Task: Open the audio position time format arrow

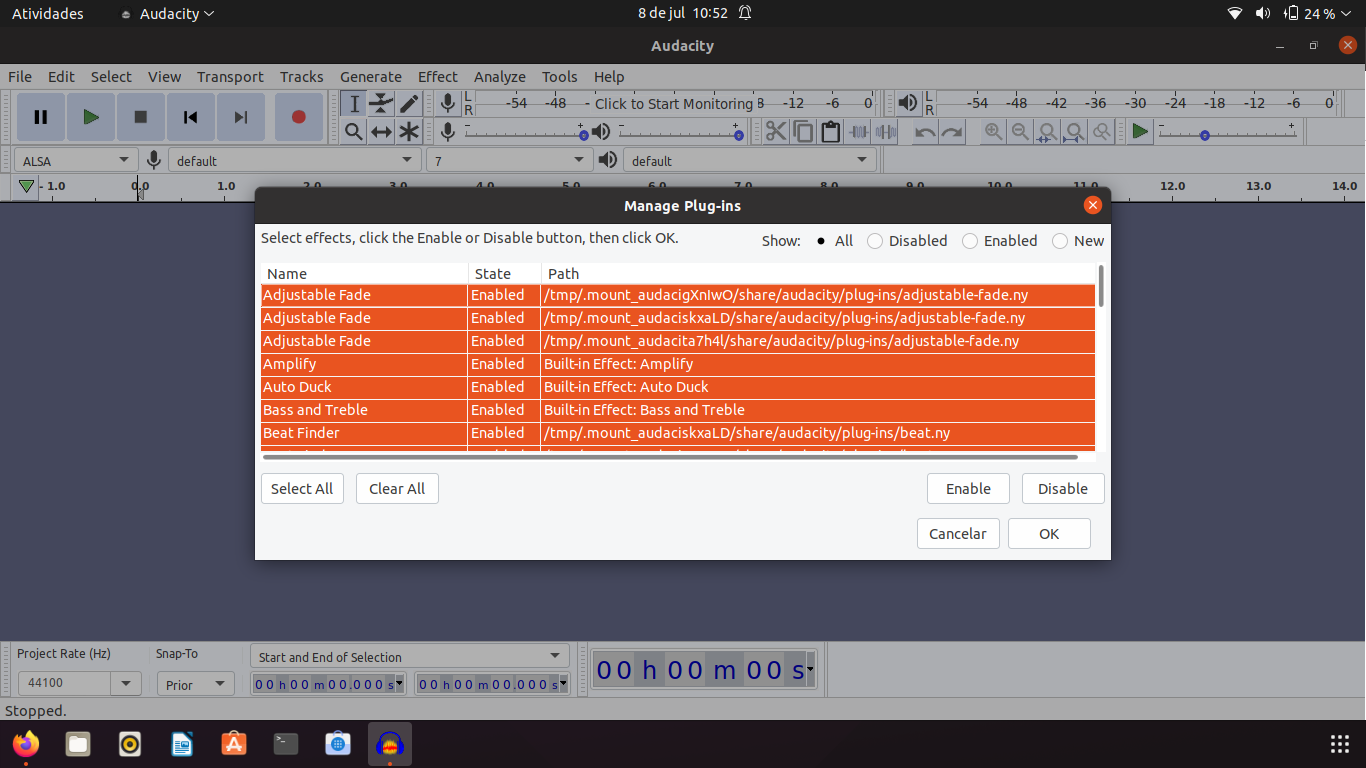Action: 810,669
